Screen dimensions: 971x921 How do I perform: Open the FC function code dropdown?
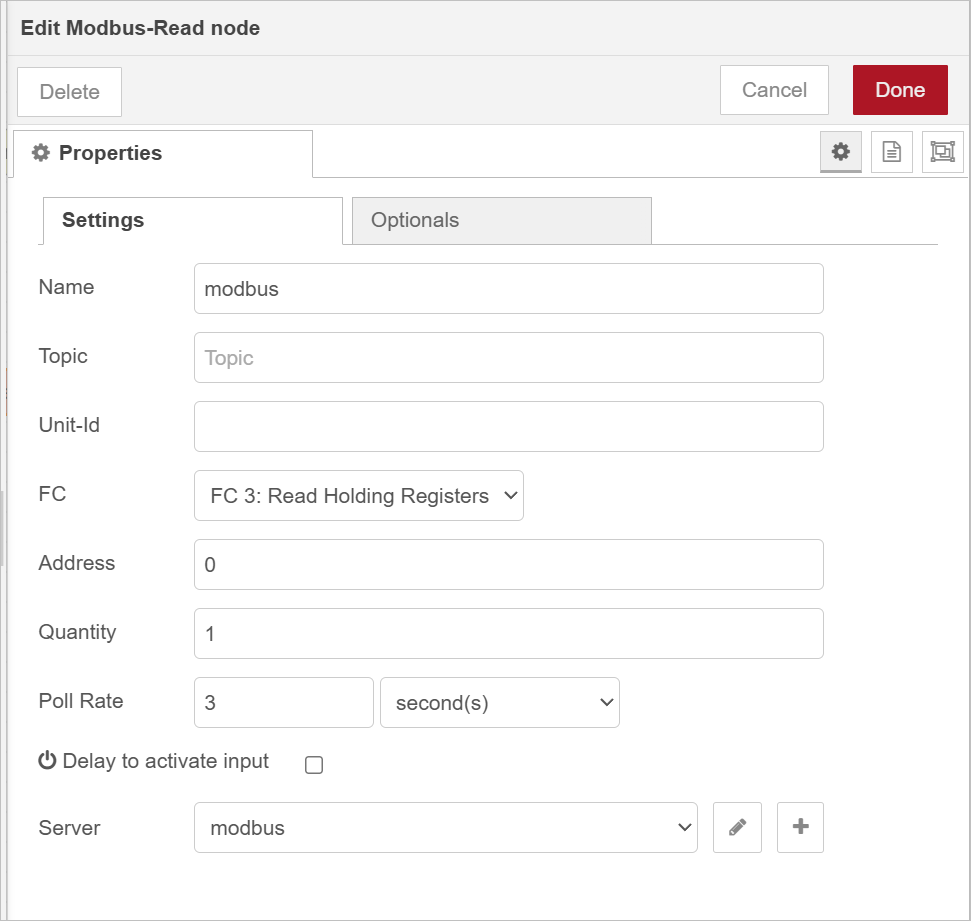click(358, 496)
